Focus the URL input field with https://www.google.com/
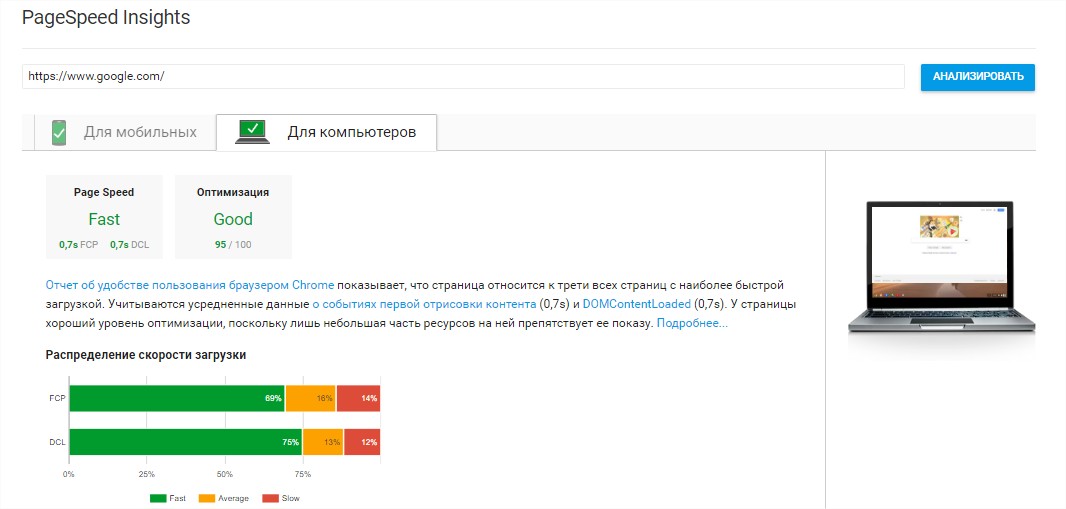Viewport: 1066px width, 509px height. pyautogui.click(x=463, y=77)
